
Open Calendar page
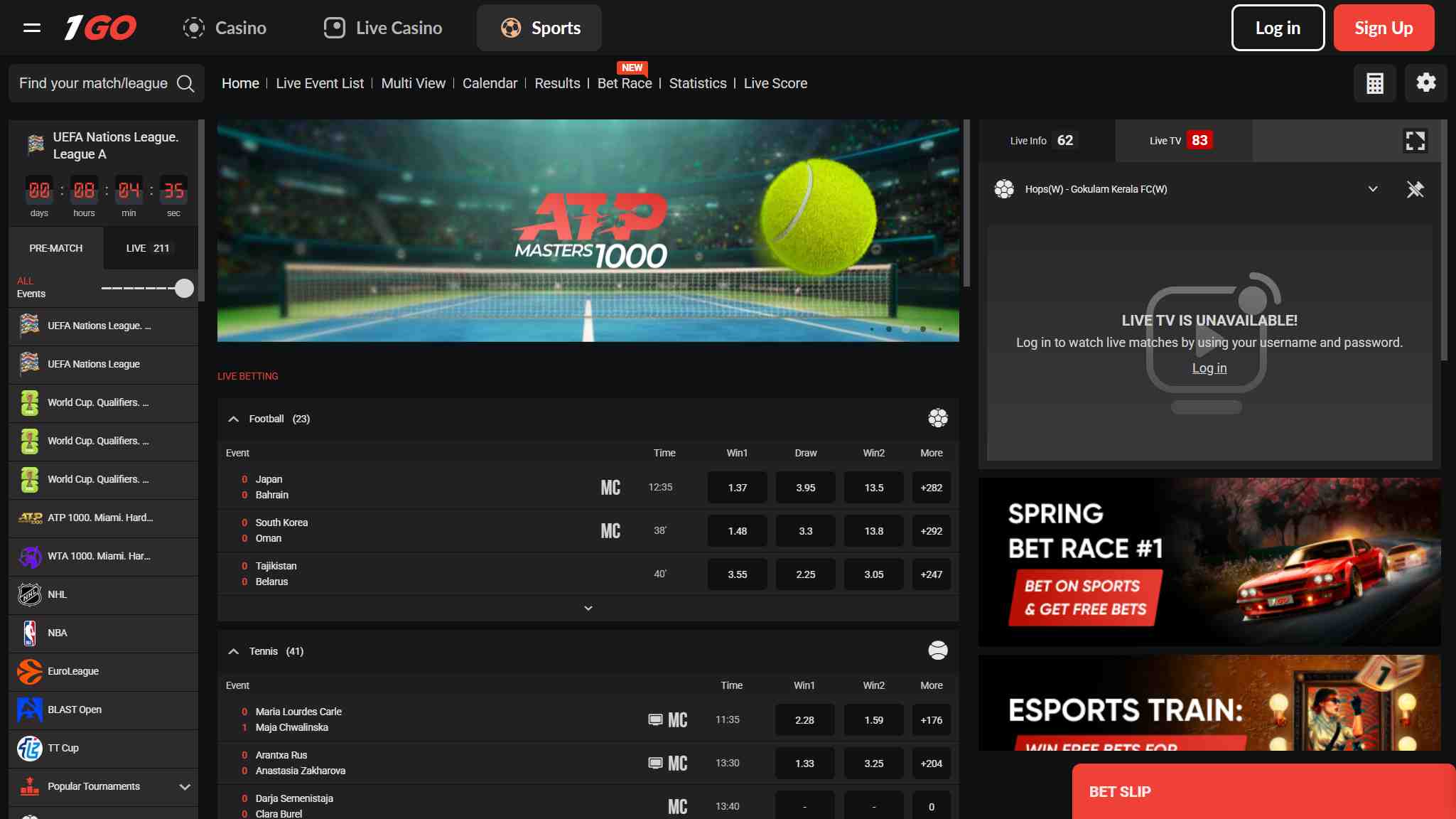(x=490, y=83)
